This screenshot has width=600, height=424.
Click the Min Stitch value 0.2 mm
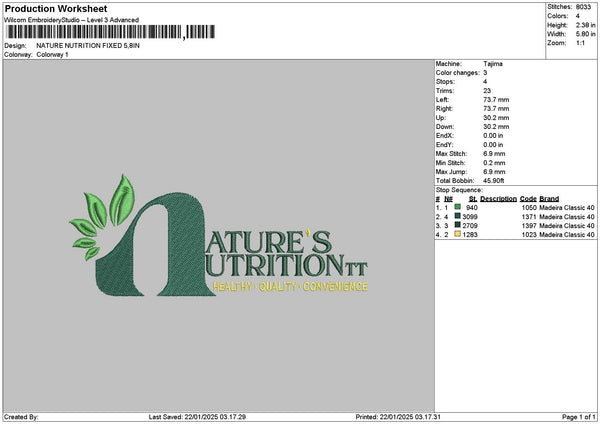(x=494, y=163)
